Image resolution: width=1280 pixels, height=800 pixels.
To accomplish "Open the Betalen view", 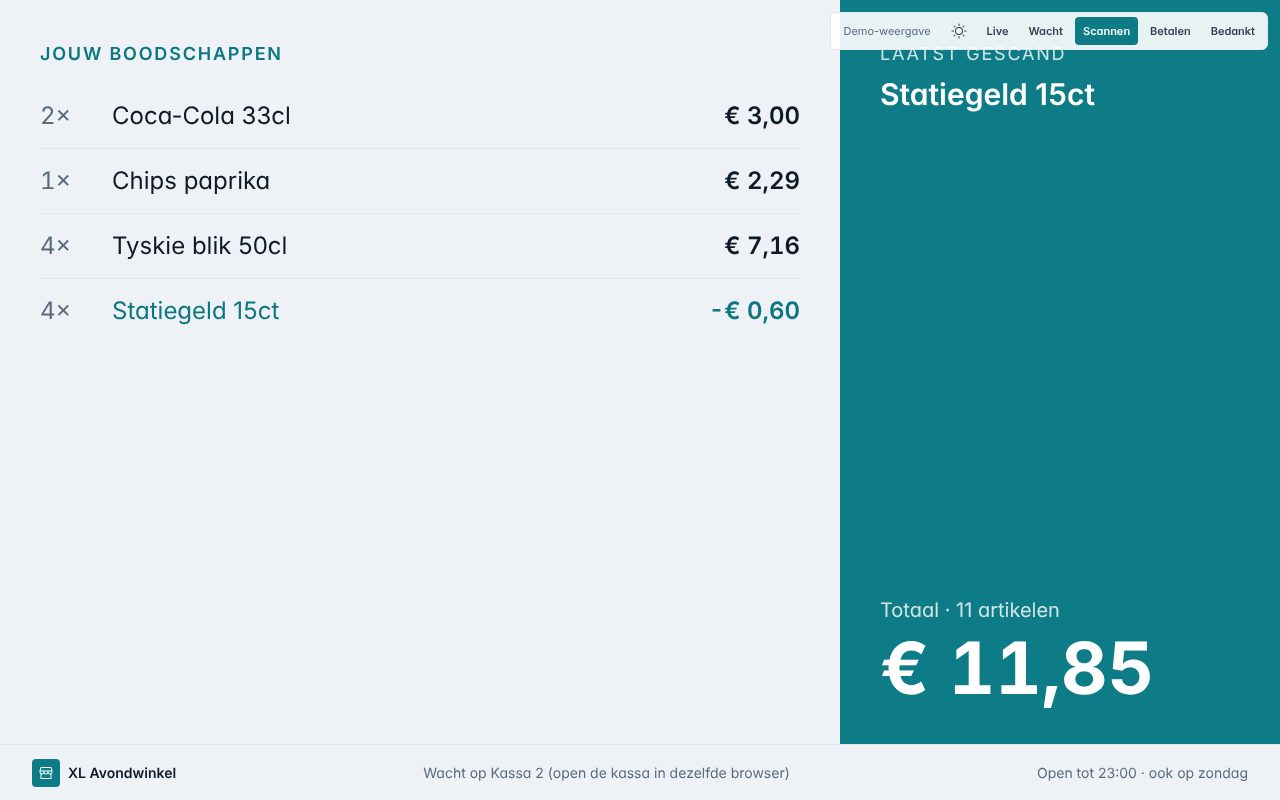I will coord(1170,31).
